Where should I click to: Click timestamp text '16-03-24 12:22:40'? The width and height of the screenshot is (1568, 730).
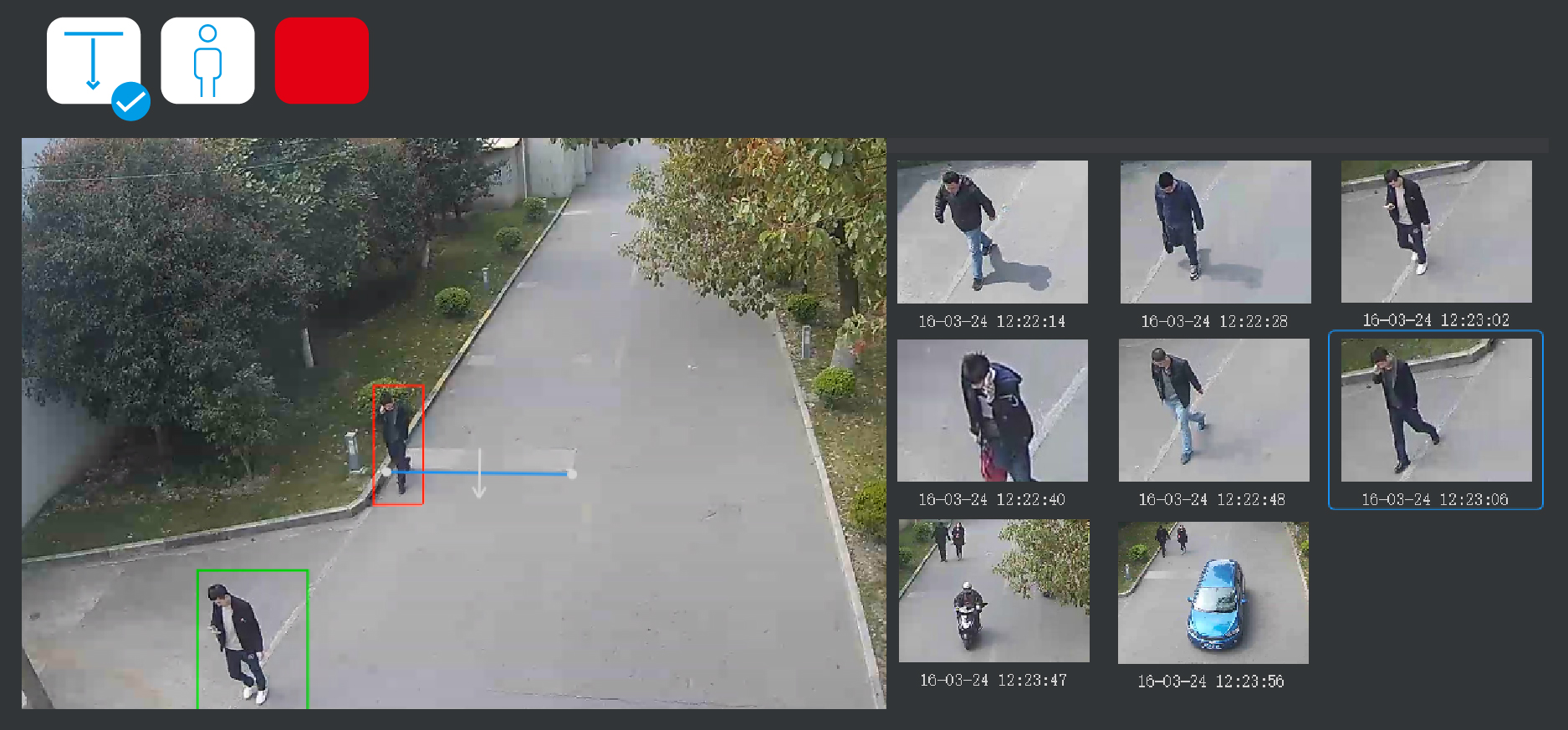pos(992,499)
